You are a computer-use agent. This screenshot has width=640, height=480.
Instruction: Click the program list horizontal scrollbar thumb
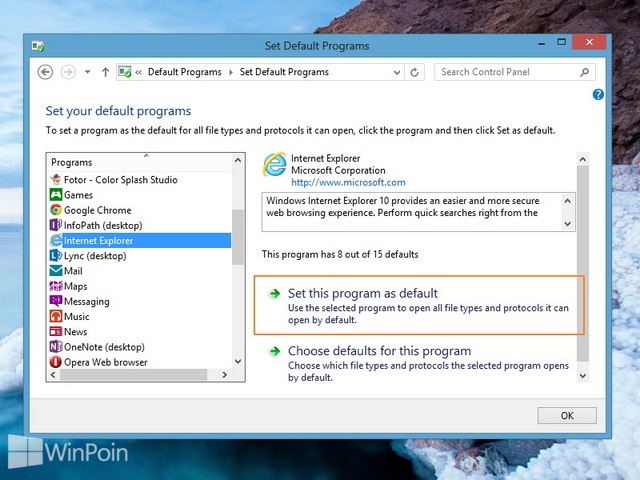point(133,375)
